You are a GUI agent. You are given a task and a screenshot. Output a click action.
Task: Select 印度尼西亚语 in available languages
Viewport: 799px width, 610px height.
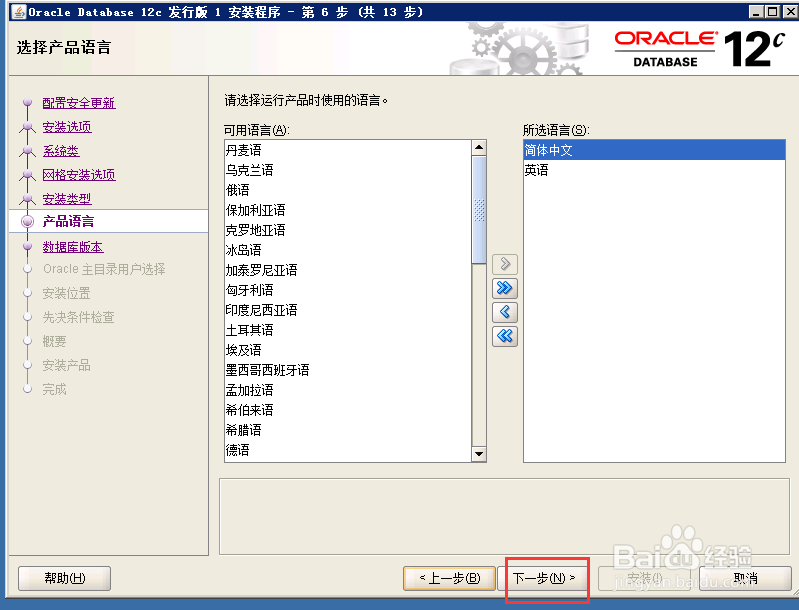[x=348, y=310]
